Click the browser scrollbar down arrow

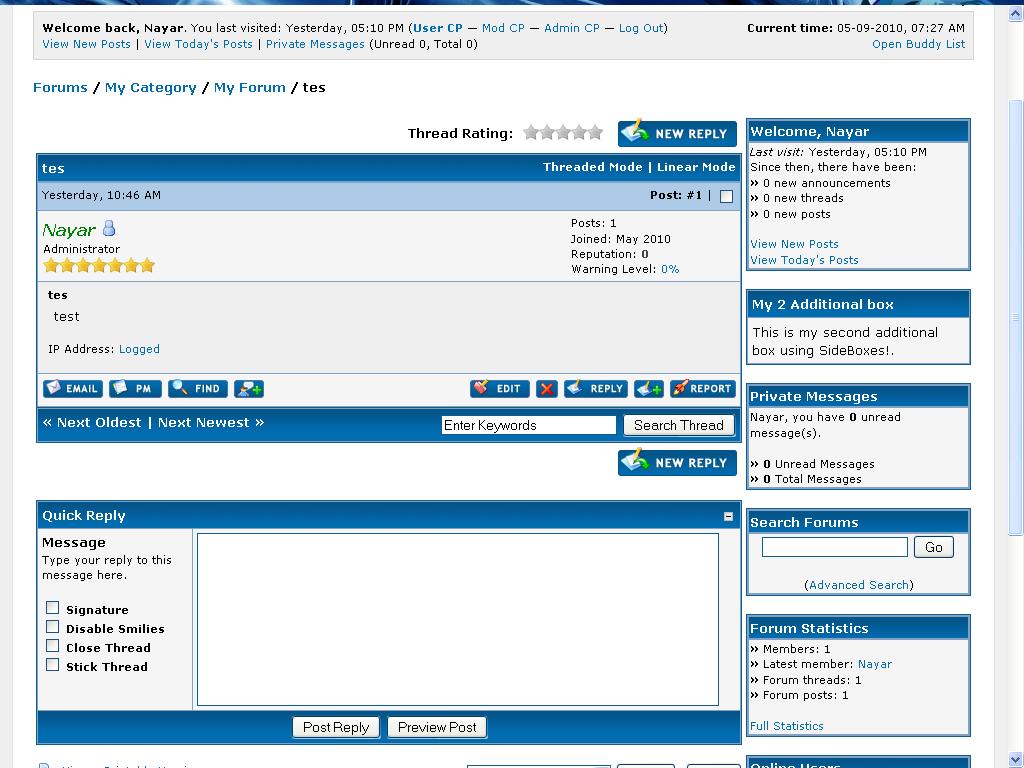point(1016,760)
